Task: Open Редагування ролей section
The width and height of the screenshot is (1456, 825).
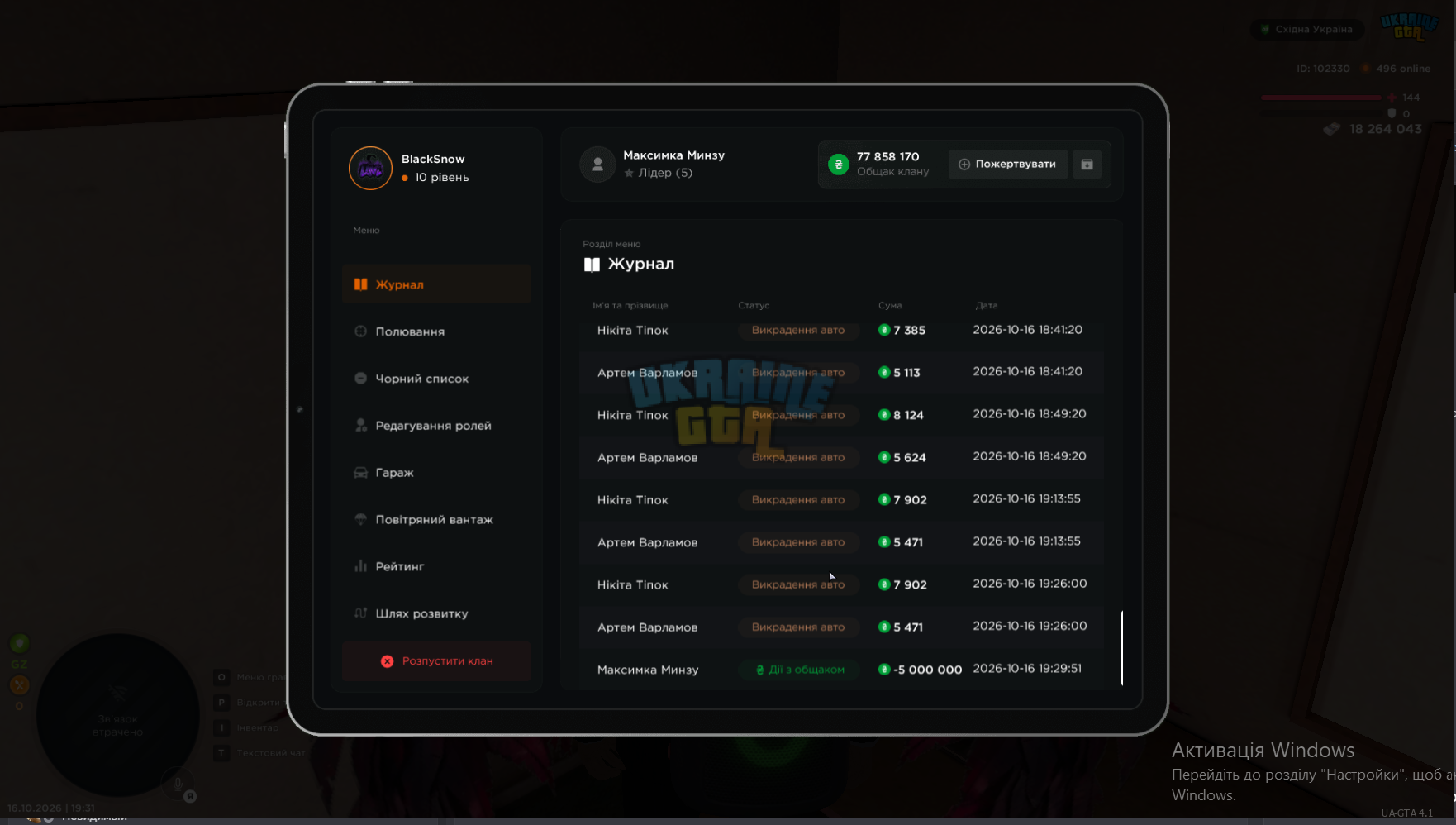Action: 436,426
